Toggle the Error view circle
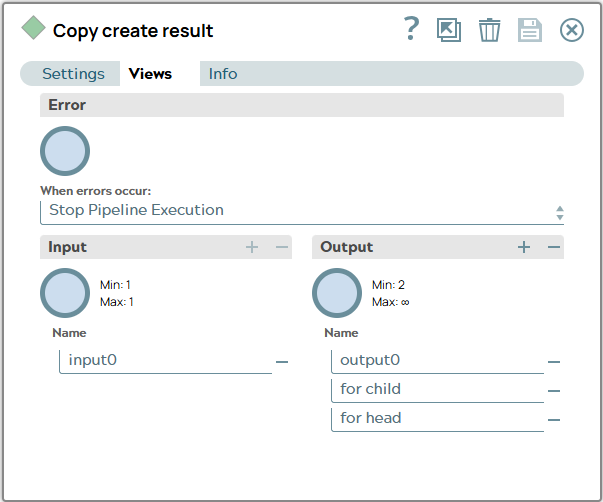The width and height of the screenshot is (603, 502). click(x=65, y=151)
